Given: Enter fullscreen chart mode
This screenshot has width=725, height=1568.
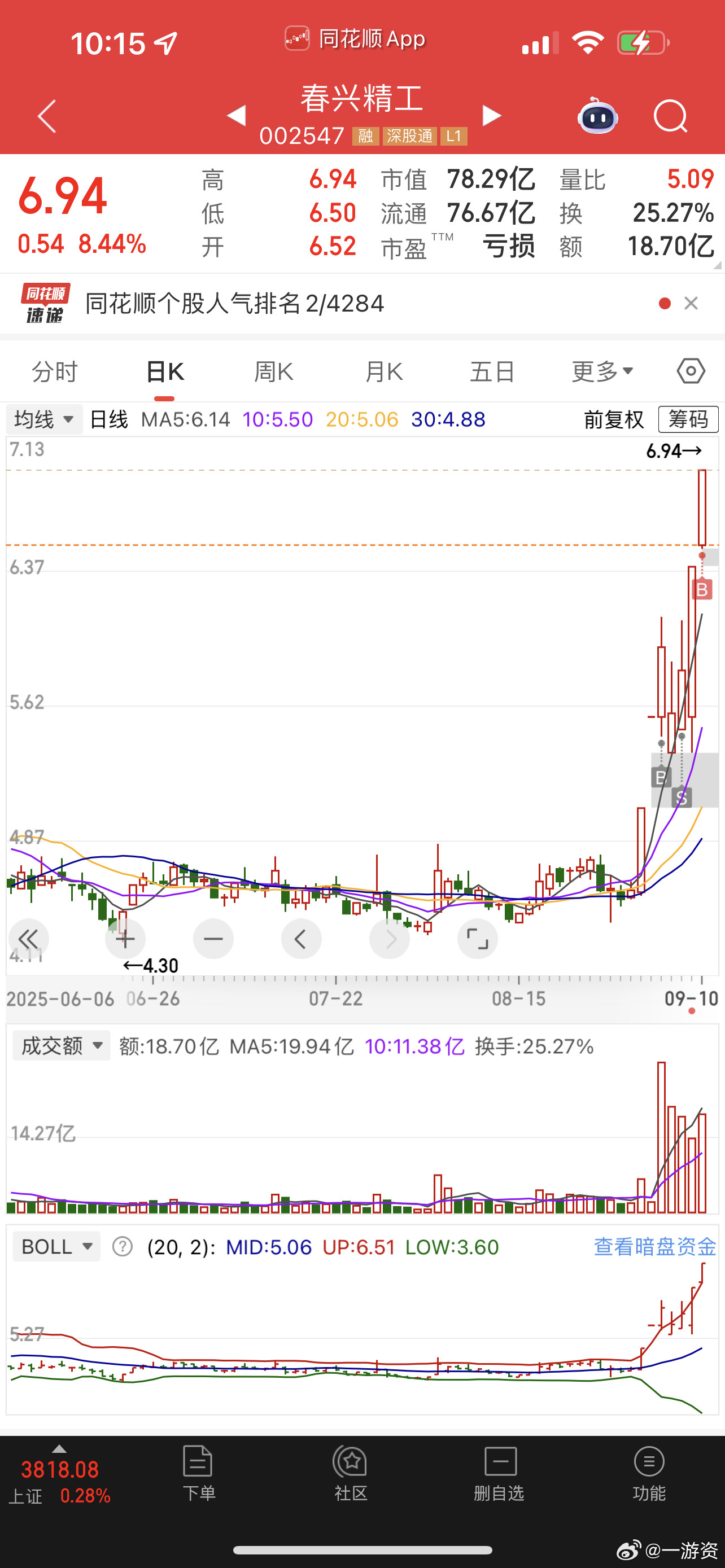Looking at the screenshot, I should 477,939.
